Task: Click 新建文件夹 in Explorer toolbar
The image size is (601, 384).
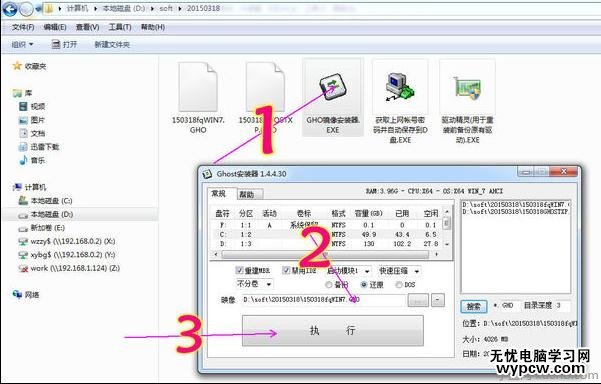Action: point(112,44)
